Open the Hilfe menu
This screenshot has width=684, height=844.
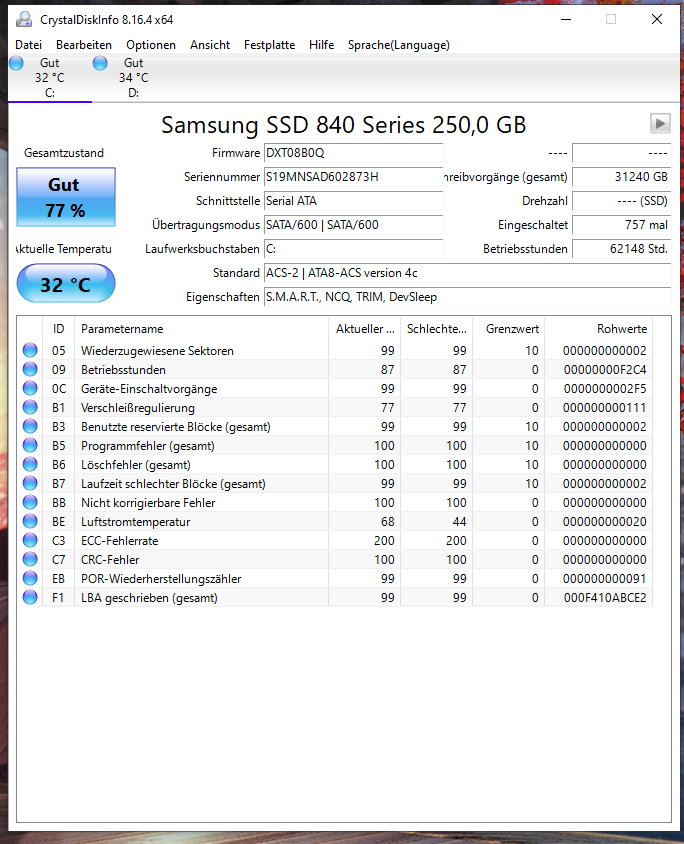tap(321, 45)
